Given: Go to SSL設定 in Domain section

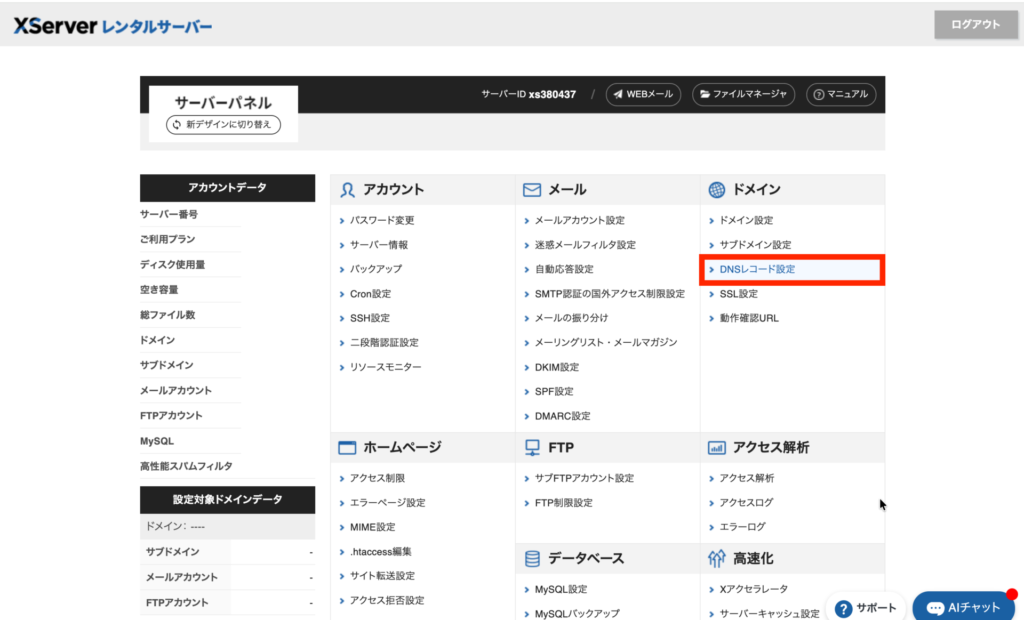Looking at the screenshot, I should click(738, 294).
